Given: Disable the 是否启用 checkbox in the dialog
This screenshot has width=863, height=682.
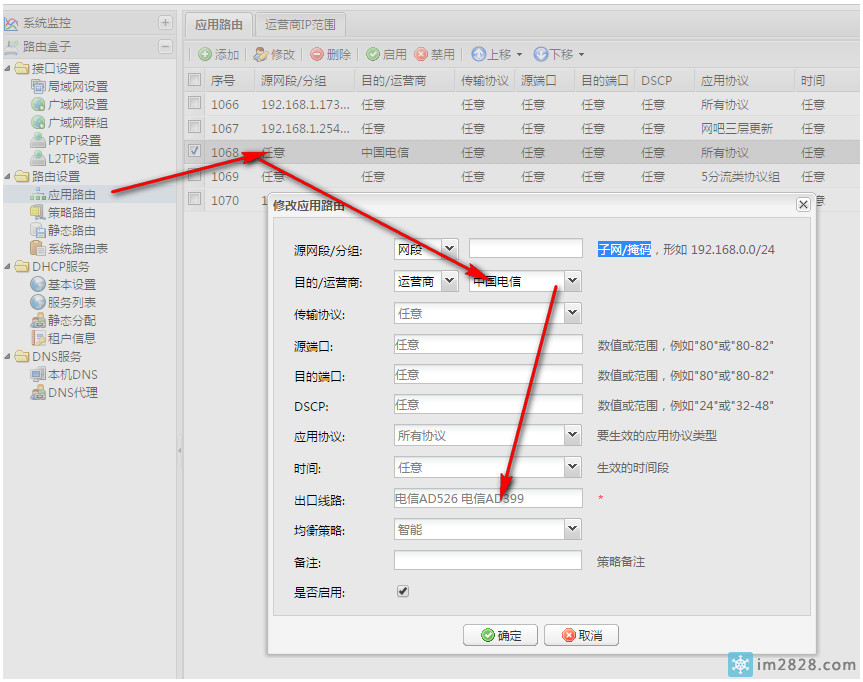Looking at the screenshot, I should pos(402,591).
